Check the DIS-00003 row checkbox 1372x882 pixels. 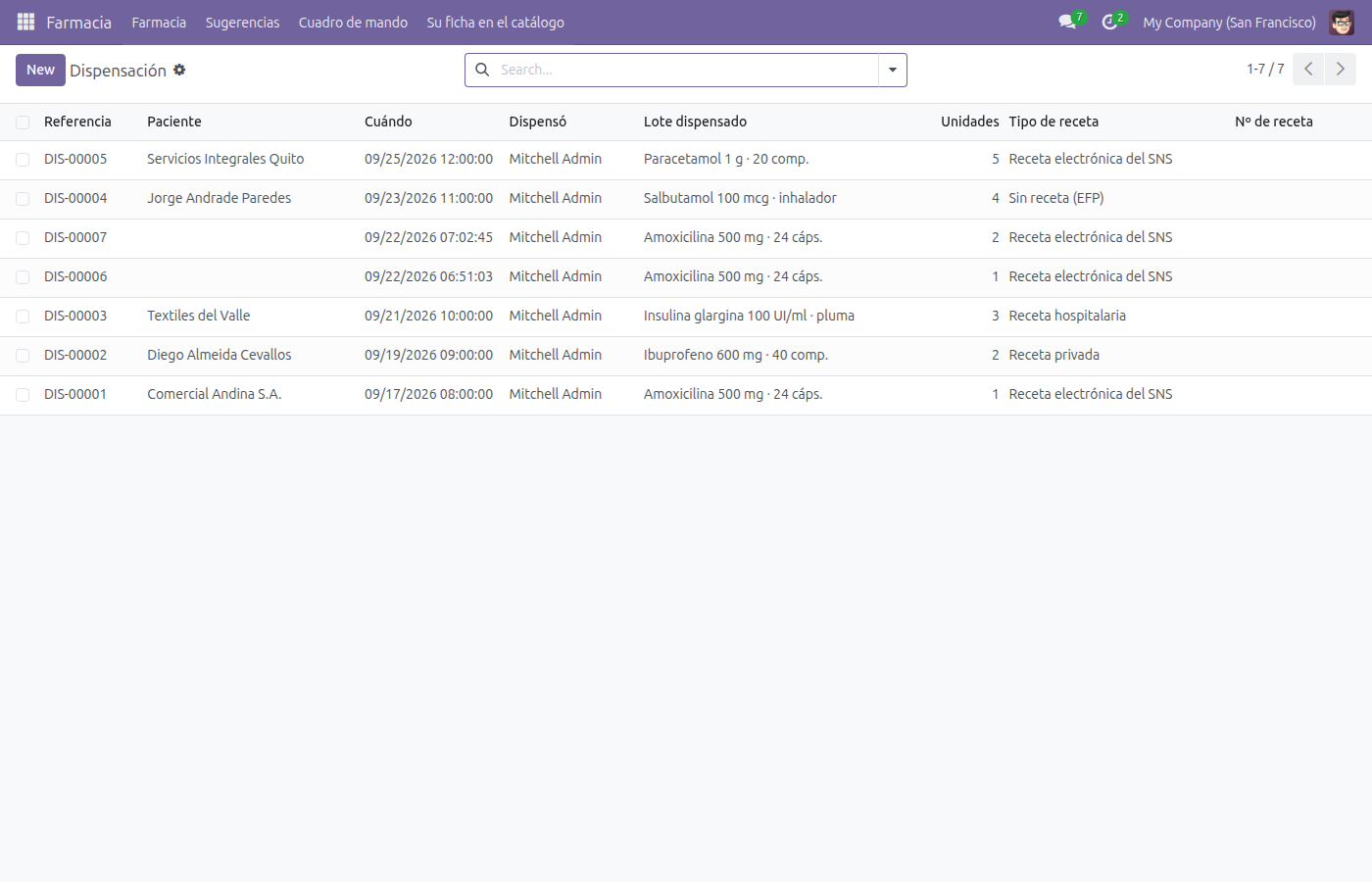pyautogui.click(x=23, y=316)
